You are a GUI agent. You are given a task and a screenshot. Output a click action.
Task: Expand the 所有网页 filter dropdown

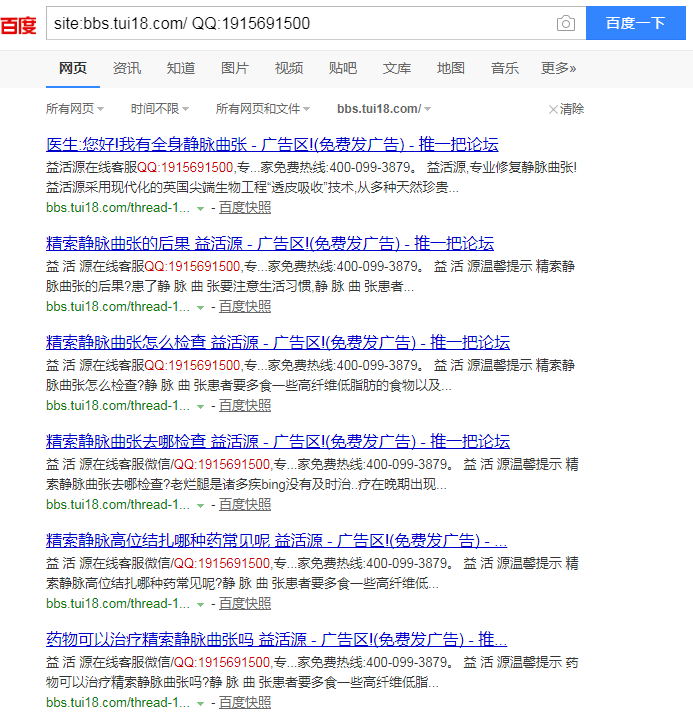(x=75, y=109)
